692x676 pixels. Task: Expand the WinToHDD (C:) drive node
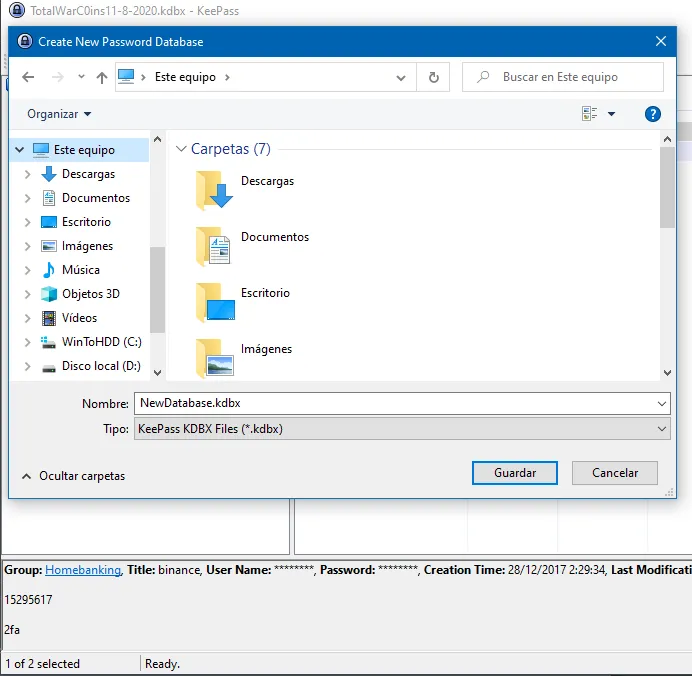click(27, 342)
